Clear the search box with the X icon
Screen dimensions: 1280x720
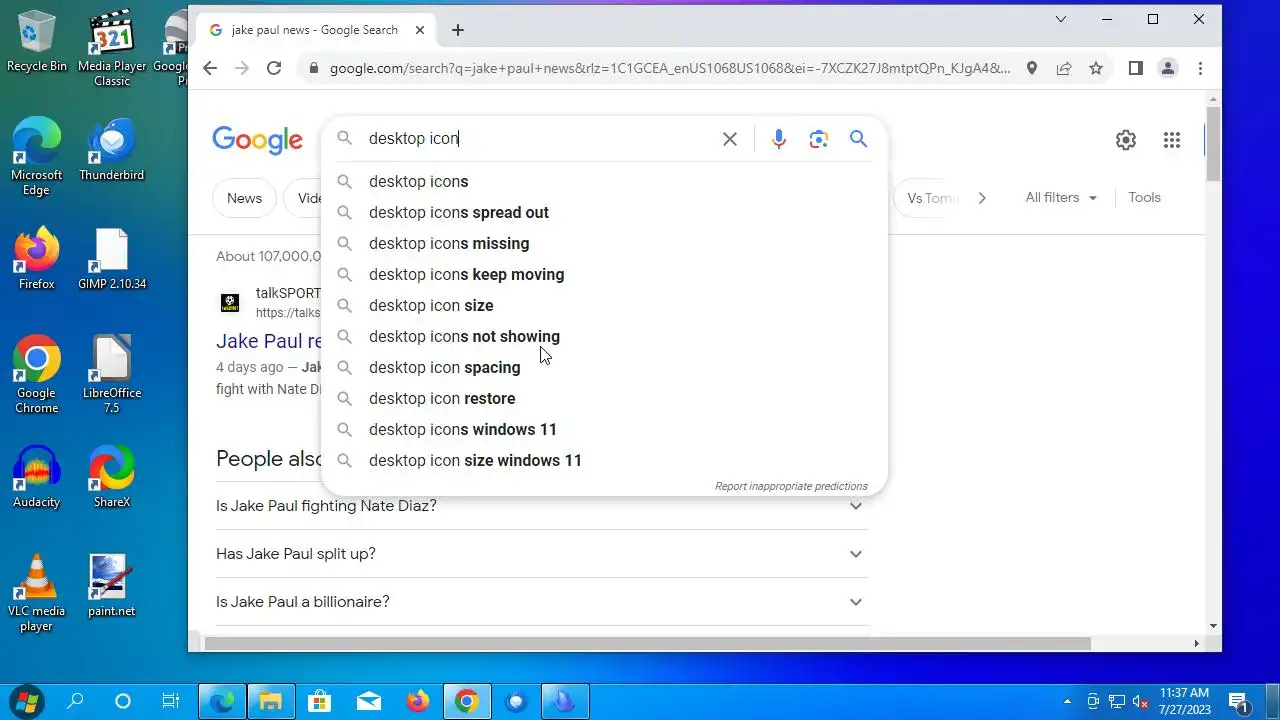coord(730,139)
